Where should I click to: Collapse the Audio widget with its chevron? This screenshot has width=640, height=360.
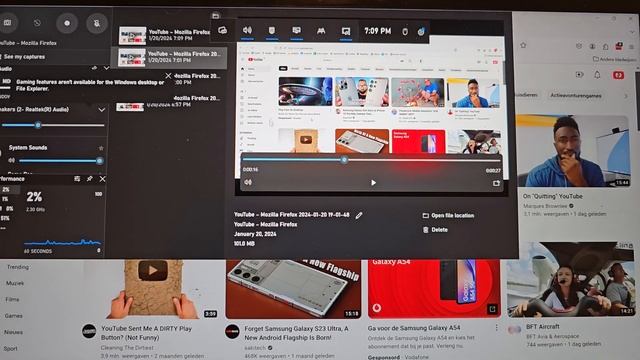click(106, 68)
